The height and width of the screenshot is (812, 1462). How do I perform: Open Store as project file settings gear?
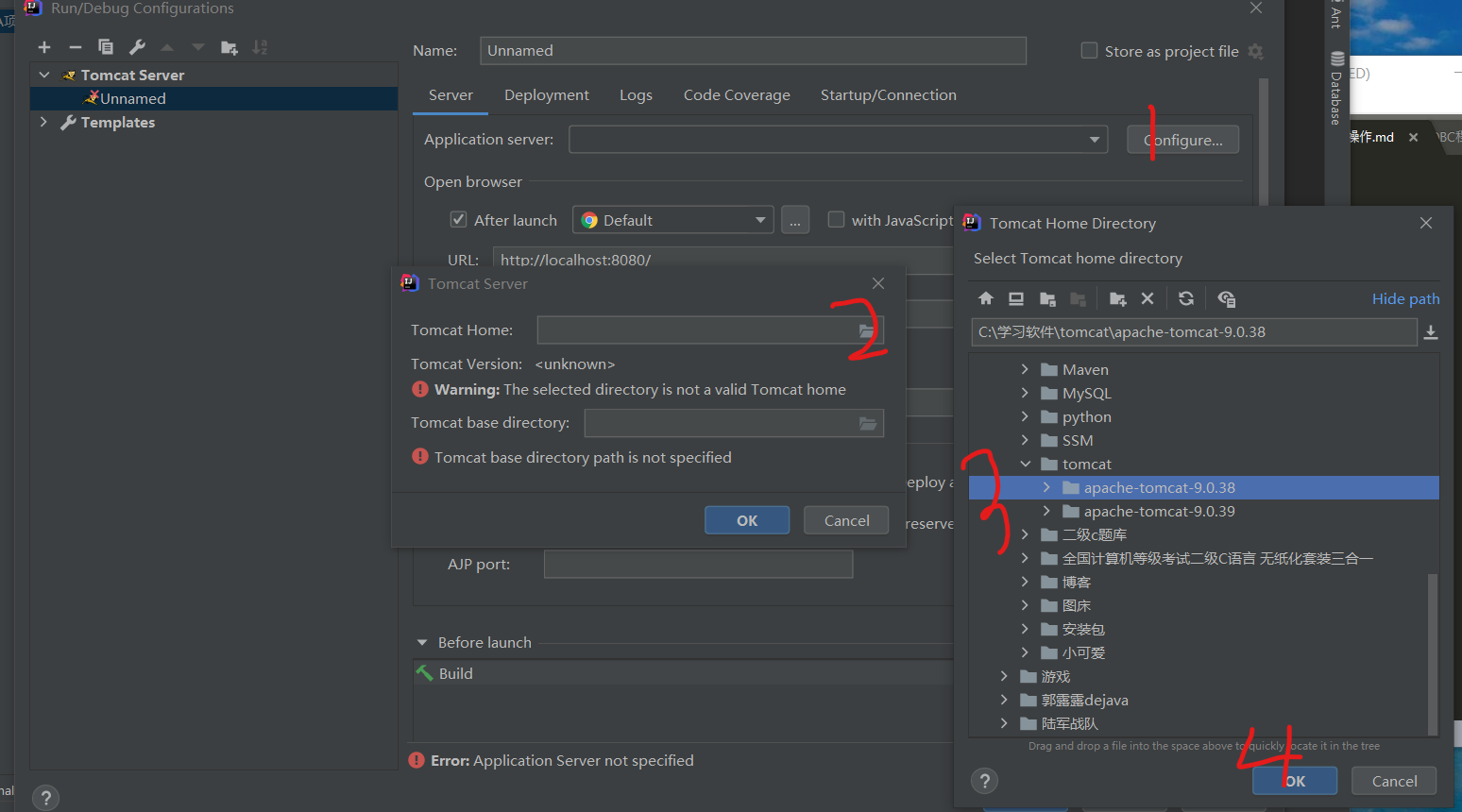tap(1255, 51)
